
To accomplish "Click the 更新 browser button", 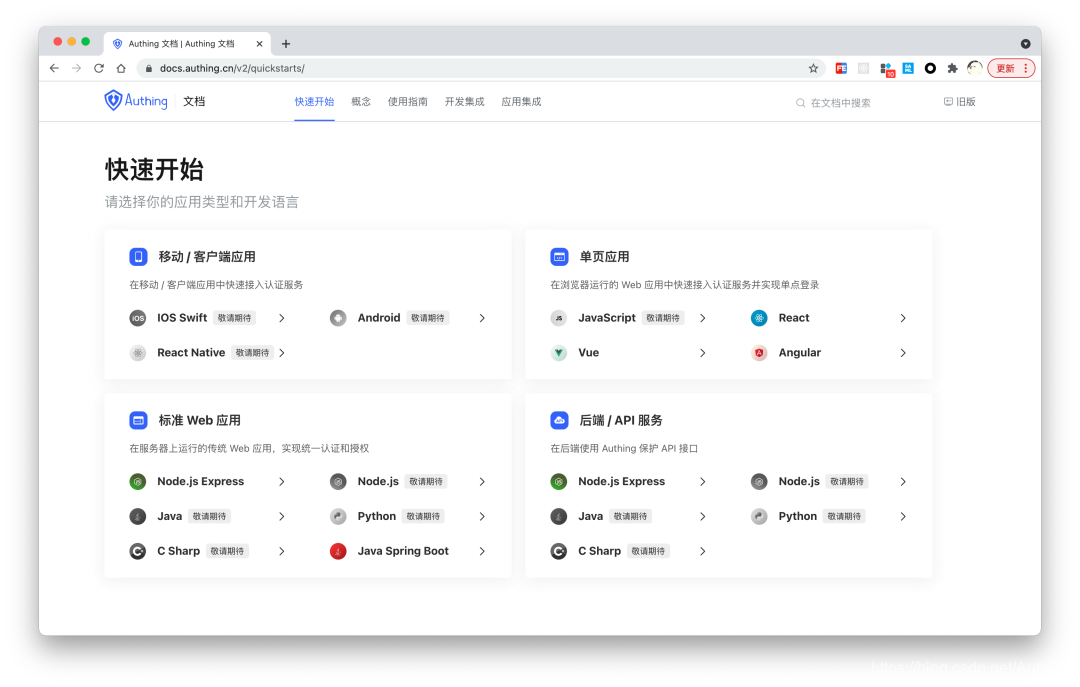I will [1006, 67].
